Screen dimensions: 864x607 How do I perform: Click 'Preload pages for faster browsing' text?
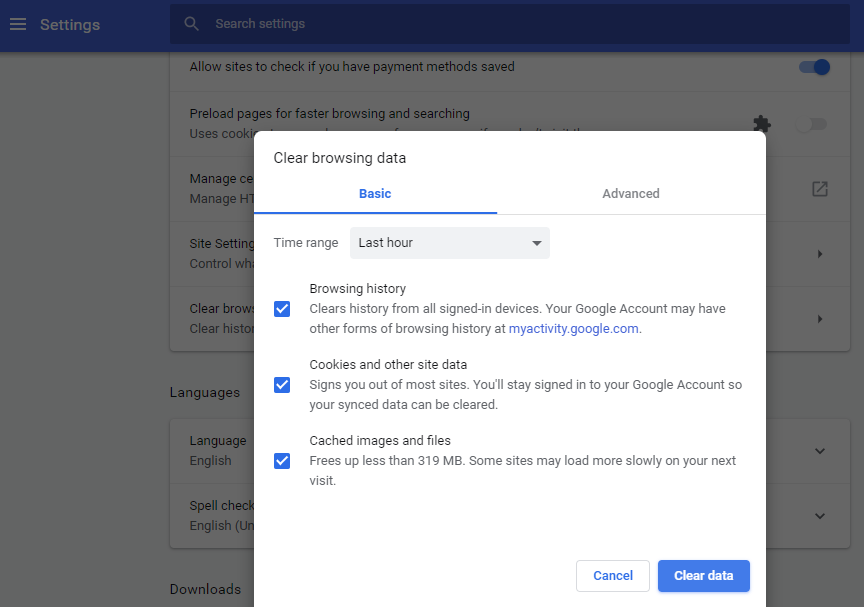click(330, 113)
